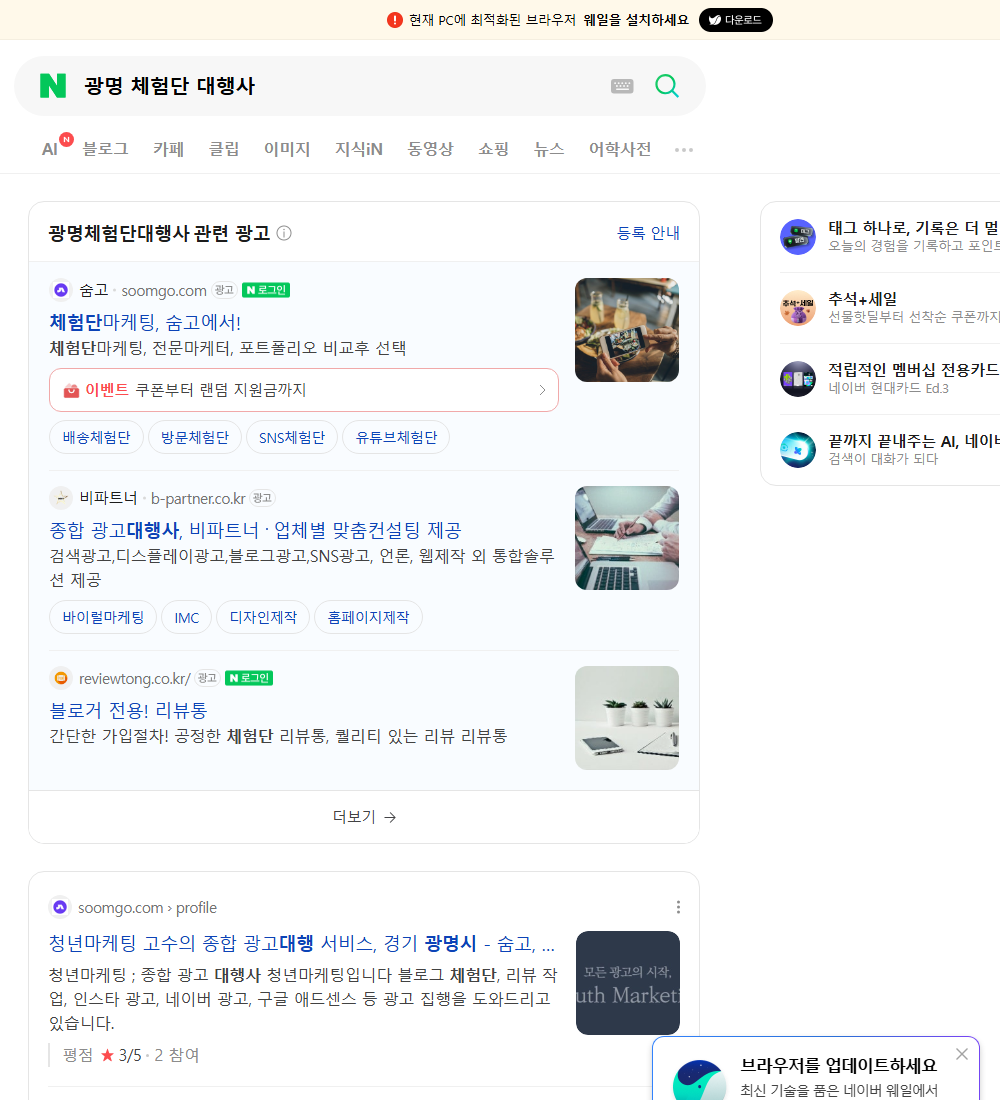
Task: Switch to the 카페 tab
Action: pos(168,149)
